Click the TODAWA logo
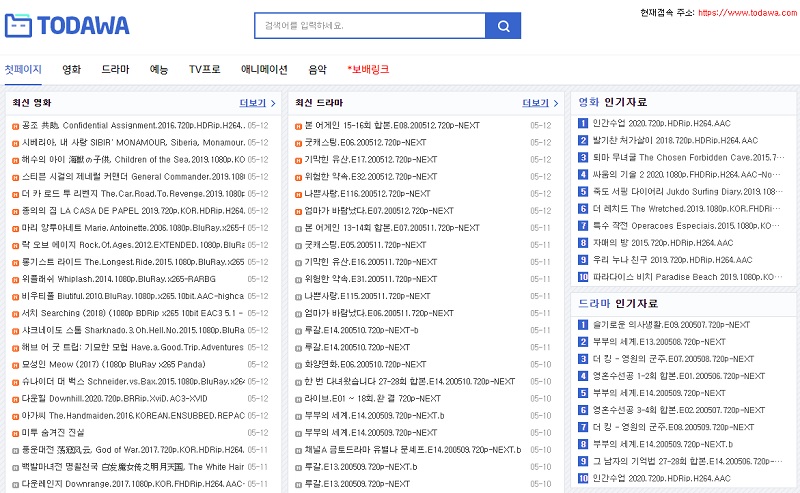Screen dimensions: 800x493 67,26
